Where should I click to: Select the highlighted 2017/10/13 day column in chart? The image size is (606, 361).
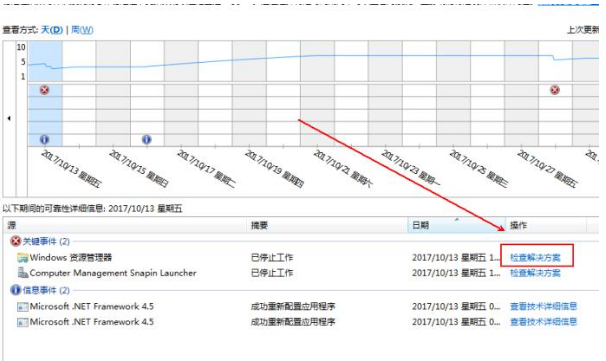pyautogui.click(x=45, y=94)
